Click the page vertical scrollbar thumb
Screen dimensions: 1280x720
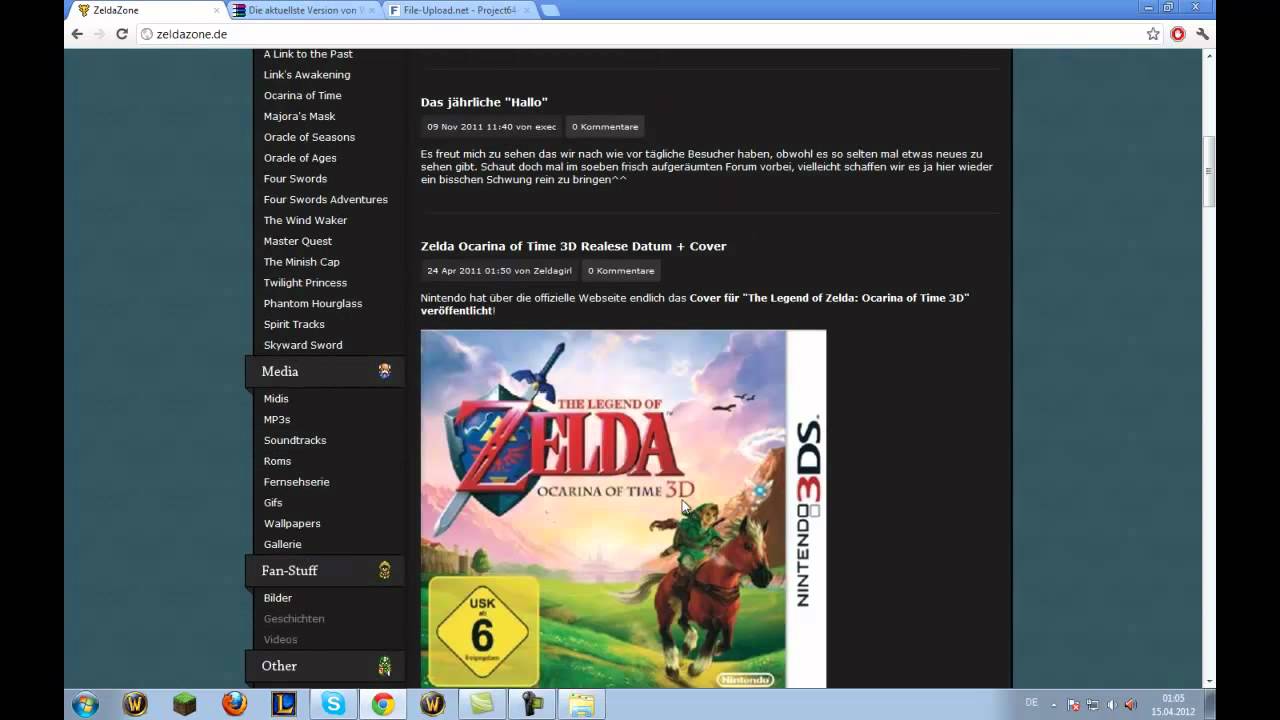coord(1208,170)
